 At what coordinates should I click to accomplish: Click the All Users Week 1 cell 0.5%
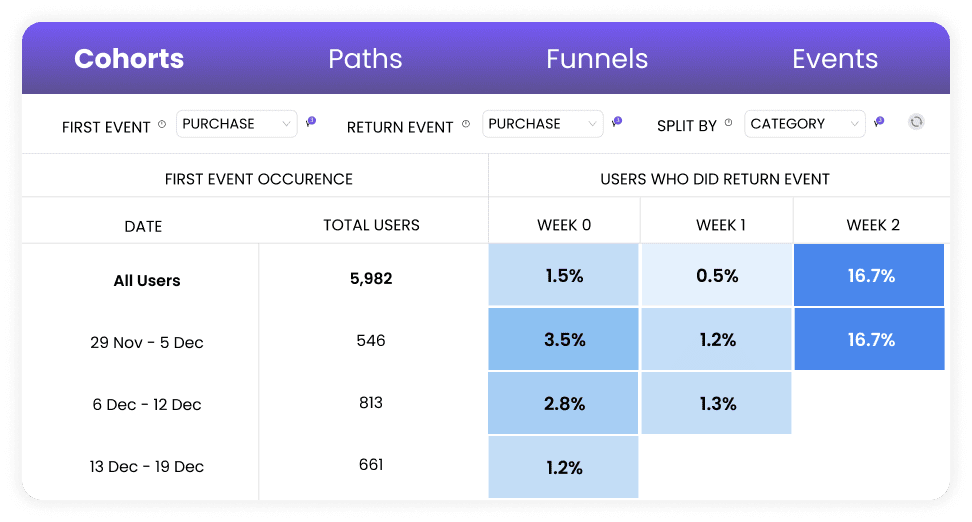717,275
